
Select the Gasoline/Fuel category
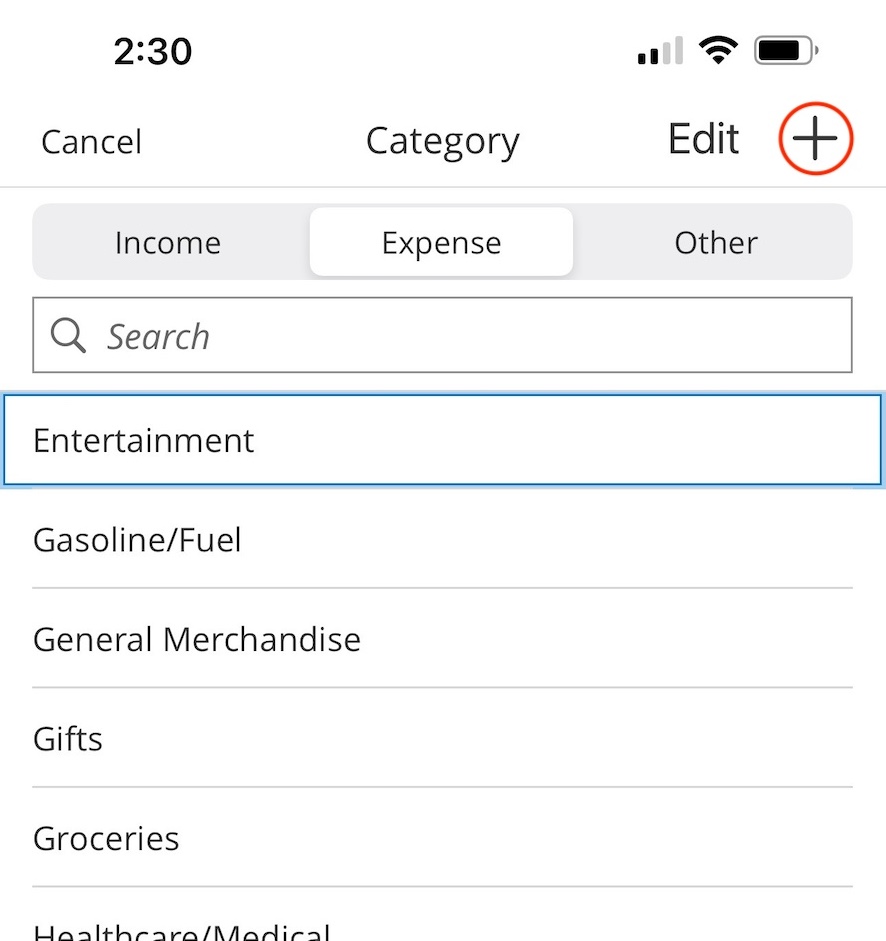[x=442, y=539]
